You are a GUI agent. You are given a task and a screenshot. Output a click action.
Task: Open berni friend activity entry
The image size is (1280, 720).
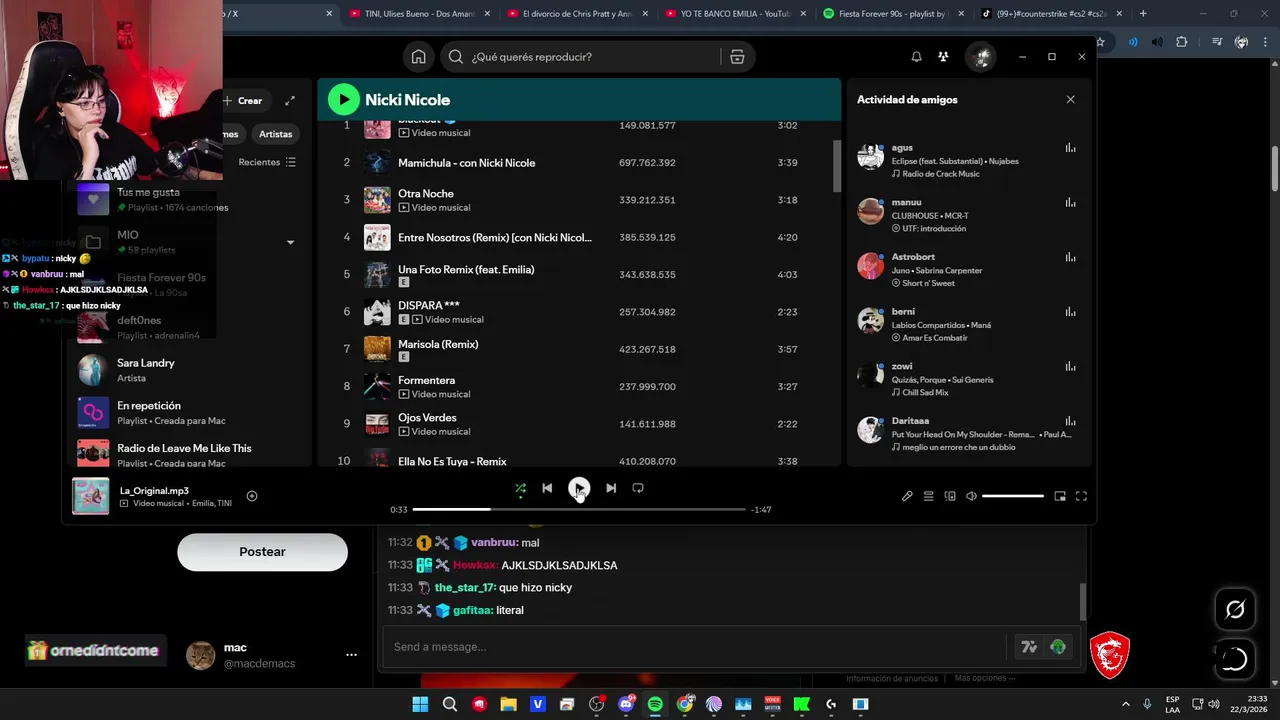967,324
